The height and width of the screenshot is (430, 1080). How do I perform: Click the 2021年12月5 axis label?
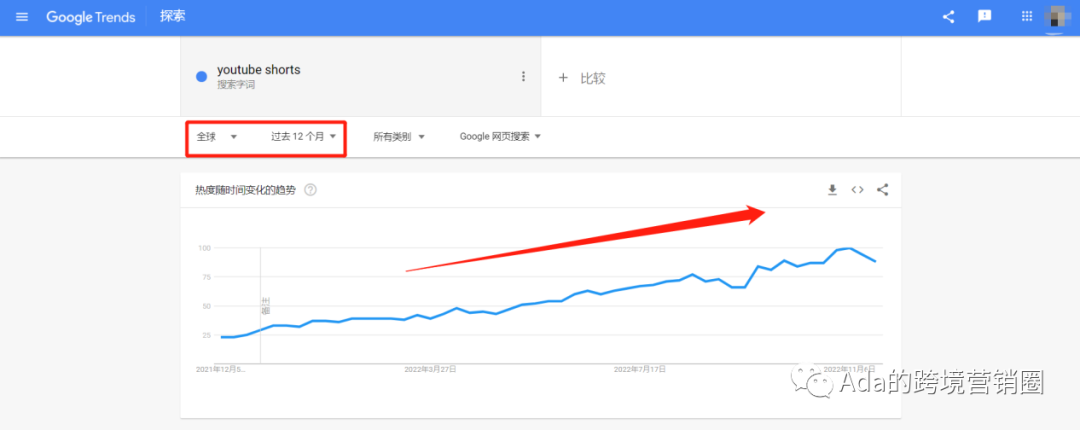pos(220,369)
